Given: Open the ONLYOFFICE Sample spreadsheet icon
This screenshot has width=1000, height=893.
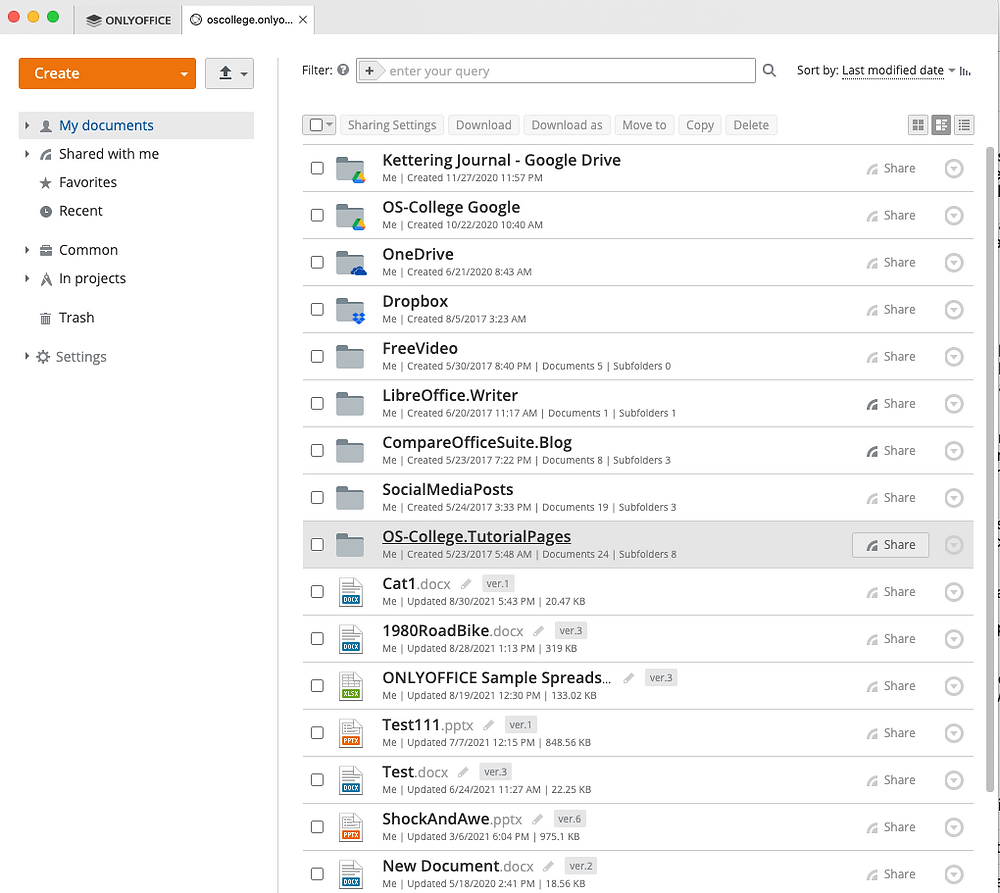Looking at the screenshot, I should tap(351, 686).
